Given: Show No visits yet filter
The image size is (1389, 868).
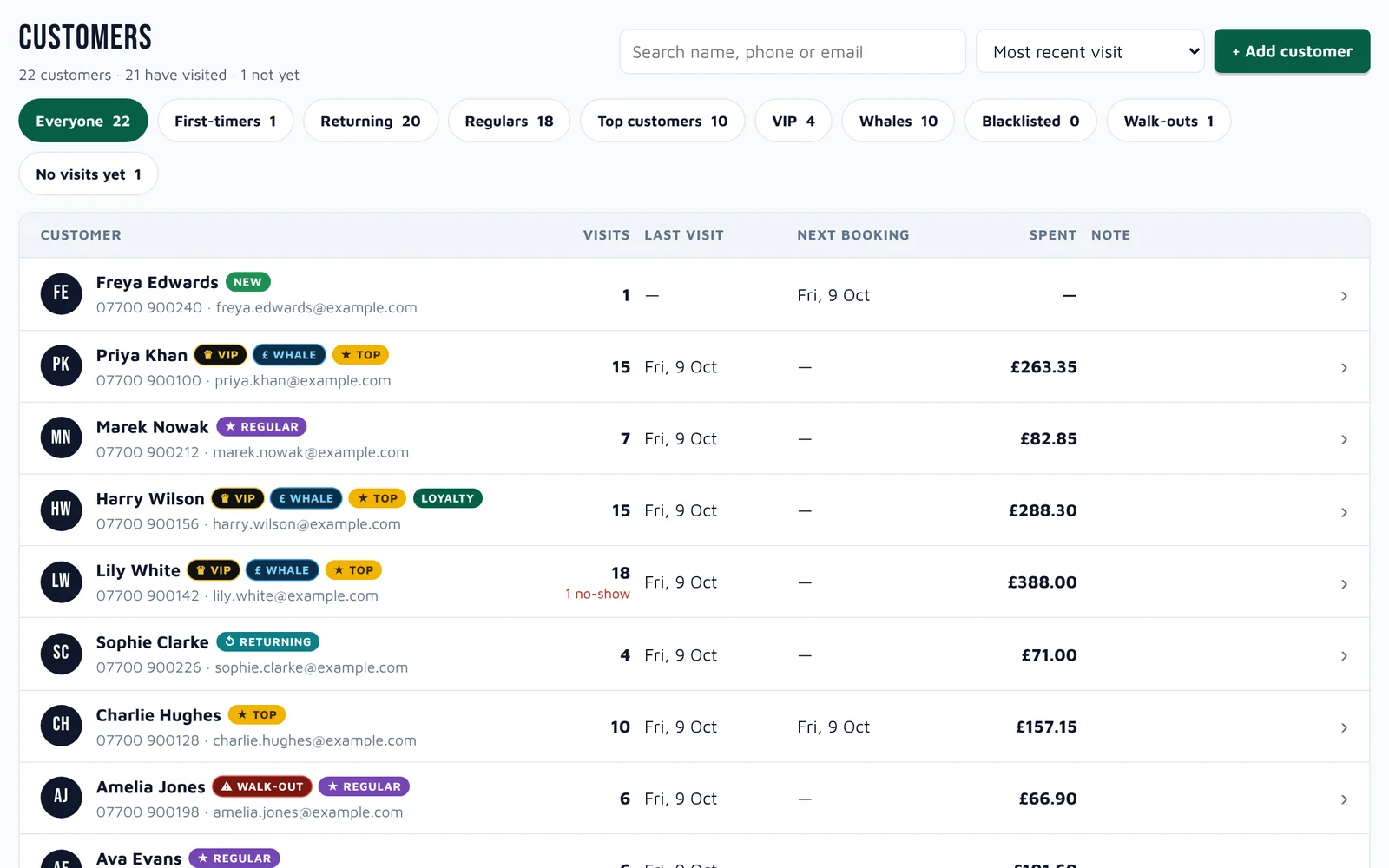Looking at the screenshot, I should (x=89, y=174).
